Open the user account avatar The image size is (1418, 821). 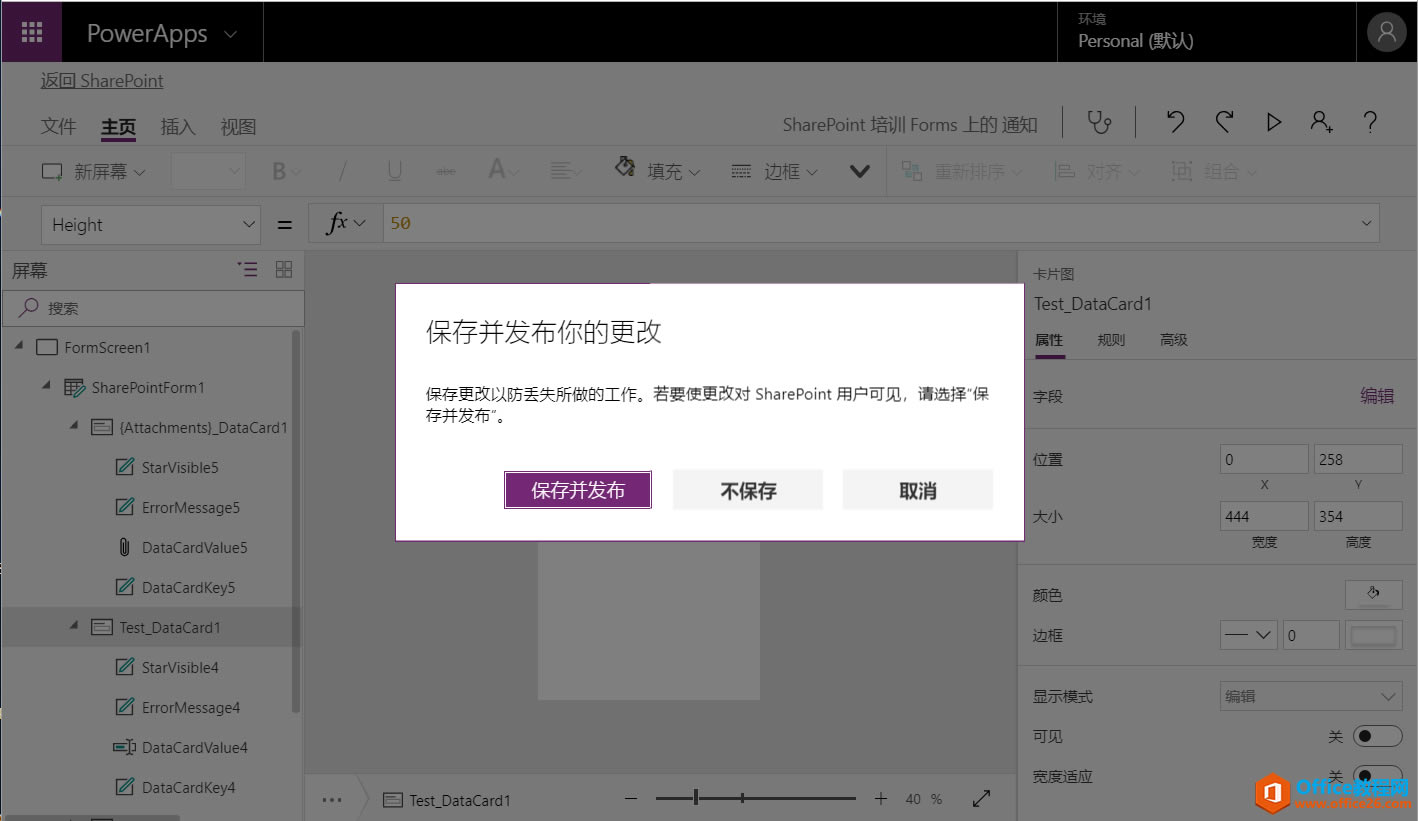(x=1387, y=33)
